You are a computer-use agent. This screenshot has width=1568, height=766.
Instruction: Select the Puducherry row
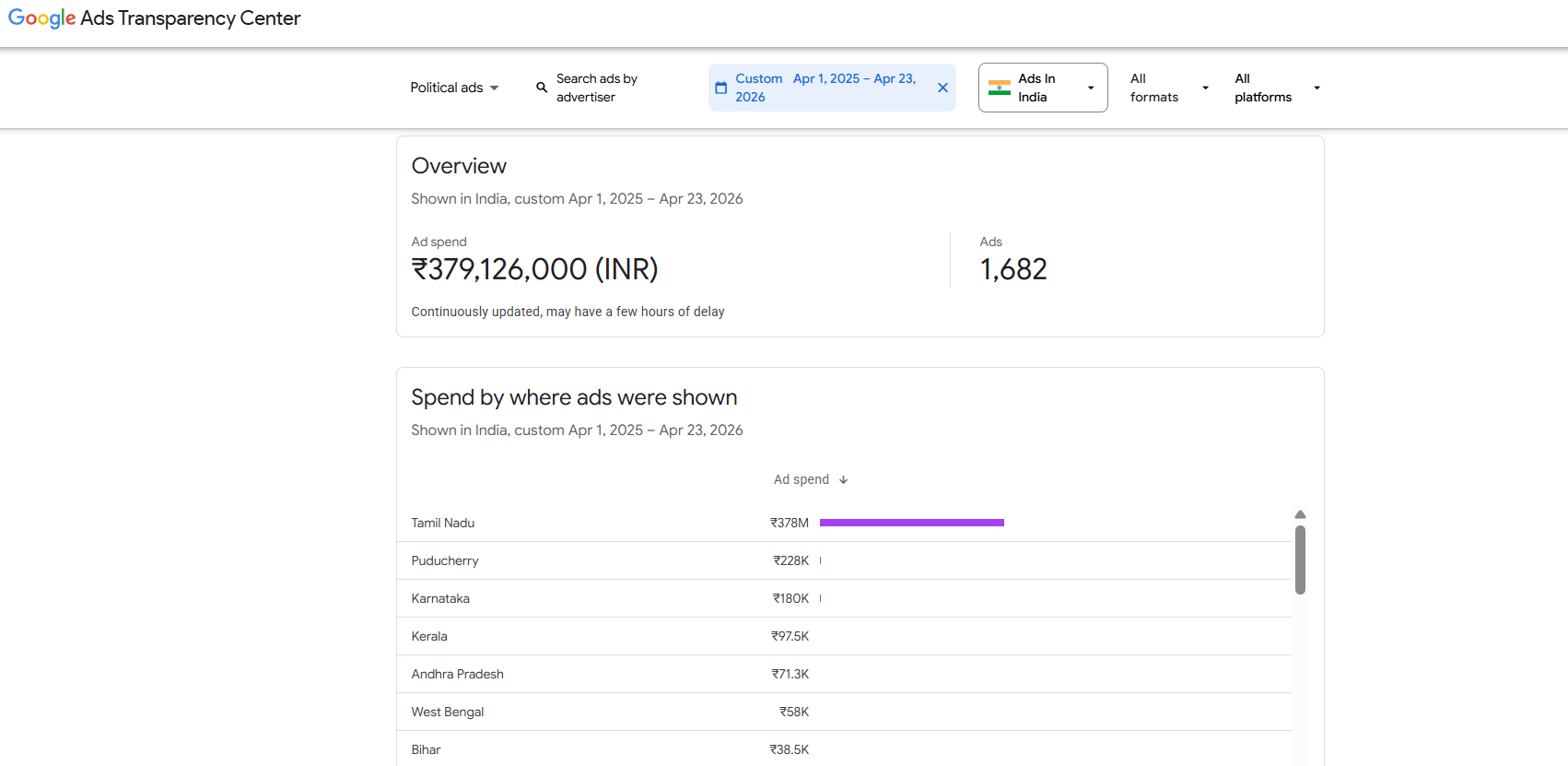pyautogui.click(x=445, y=560)
